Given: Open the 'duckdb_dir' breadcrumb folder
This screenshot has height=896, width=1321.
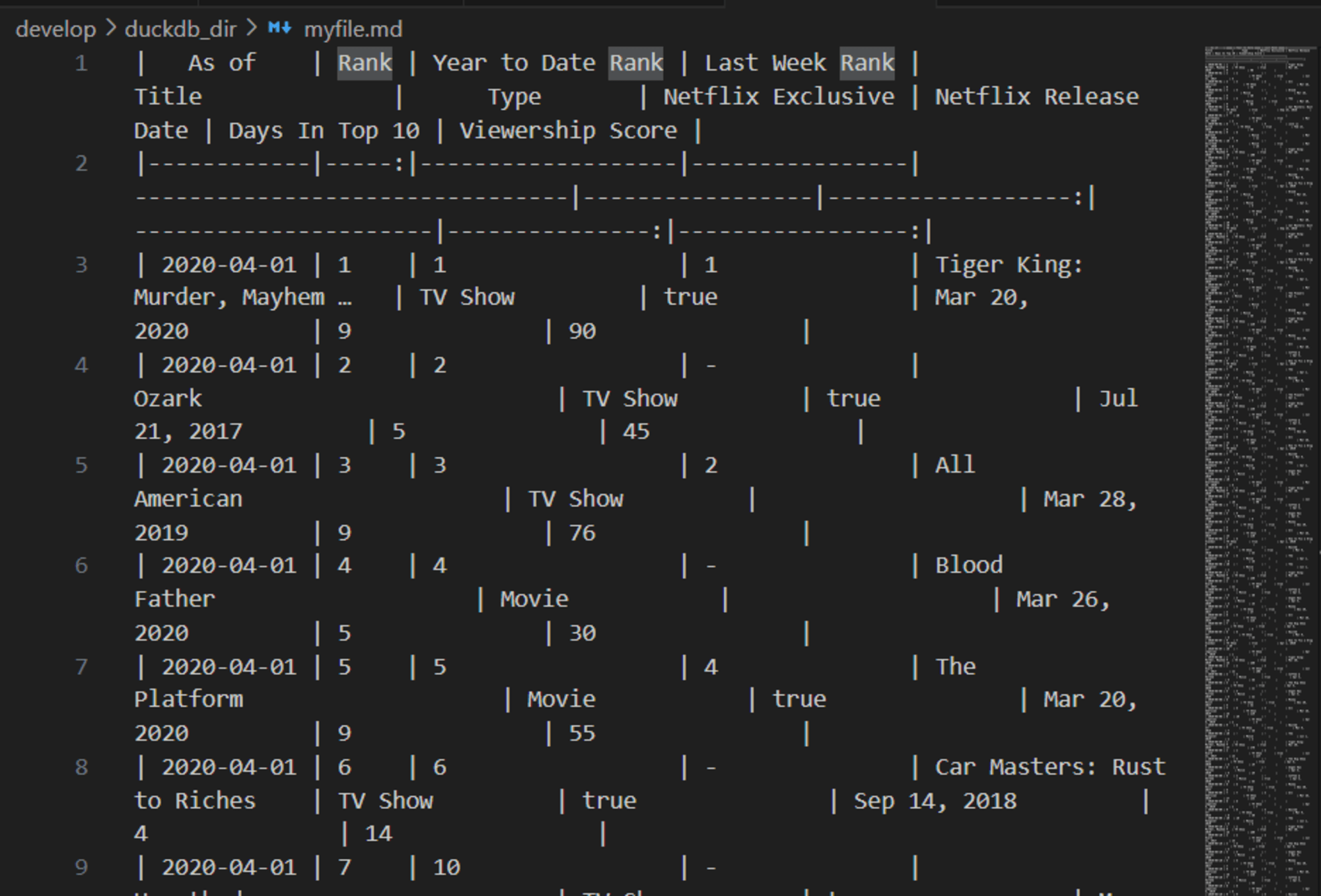Looking at the screenshot, I should click(180, 29).
